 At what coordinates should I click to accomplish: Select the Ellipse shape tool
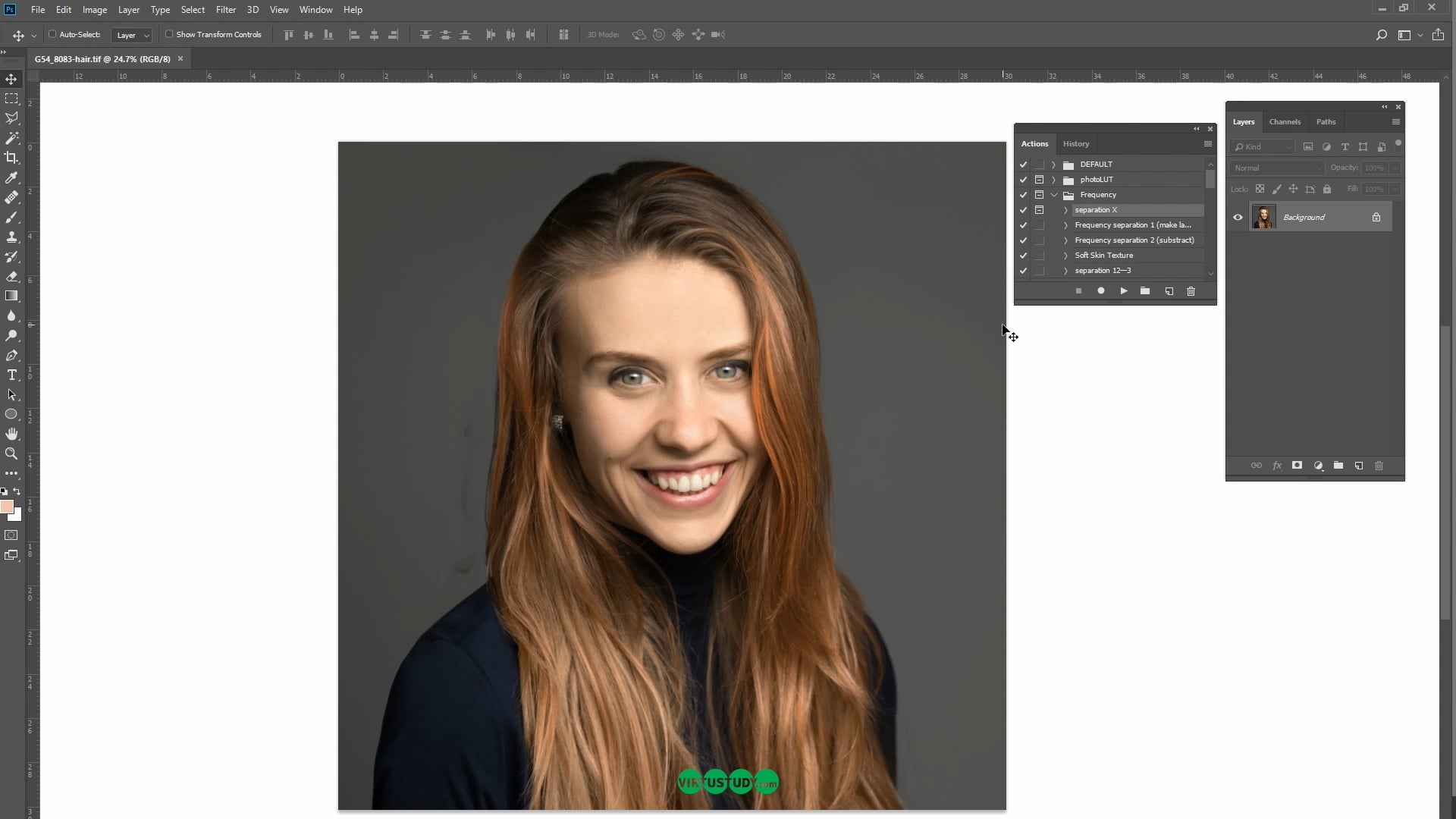tap(11, 414)
